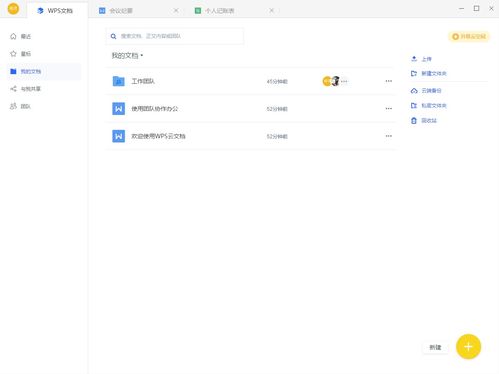Minimize the WPS window
Viewport: 499px width, 374px height.
click(x=461, y=9)
